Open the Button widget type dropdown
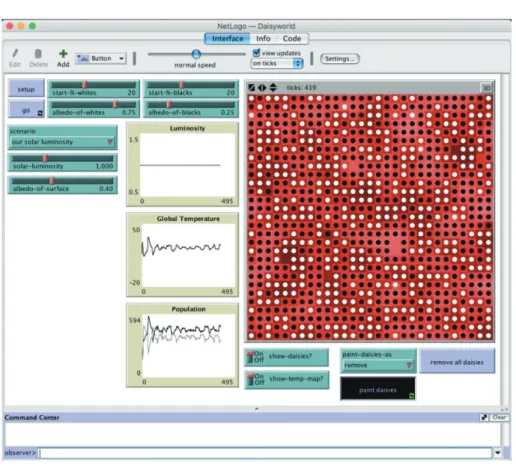 [x=101, y=59]
